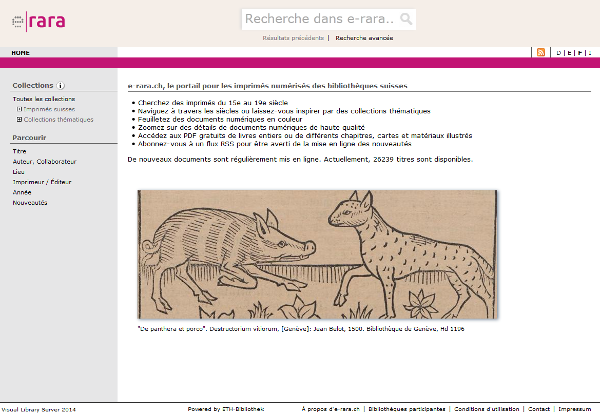The height and width of the screenshot is (414, 600).
Task: Click the 'Abonnez-vous à un flux RSS' bullet
Action: coord(274,144)
